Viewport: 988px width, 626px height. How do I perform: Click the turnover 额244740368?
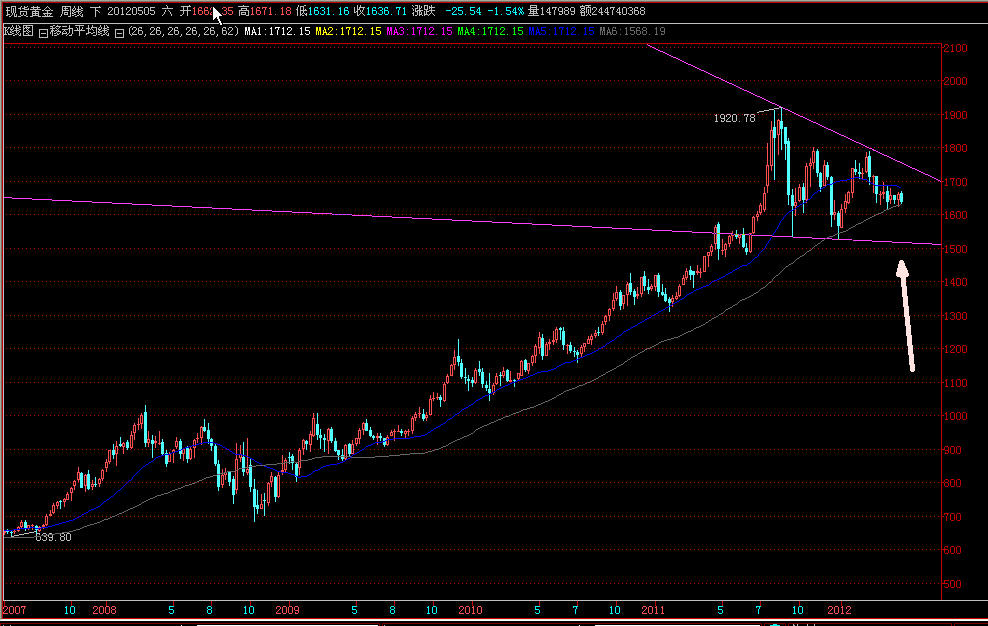(x=612, y=11)
